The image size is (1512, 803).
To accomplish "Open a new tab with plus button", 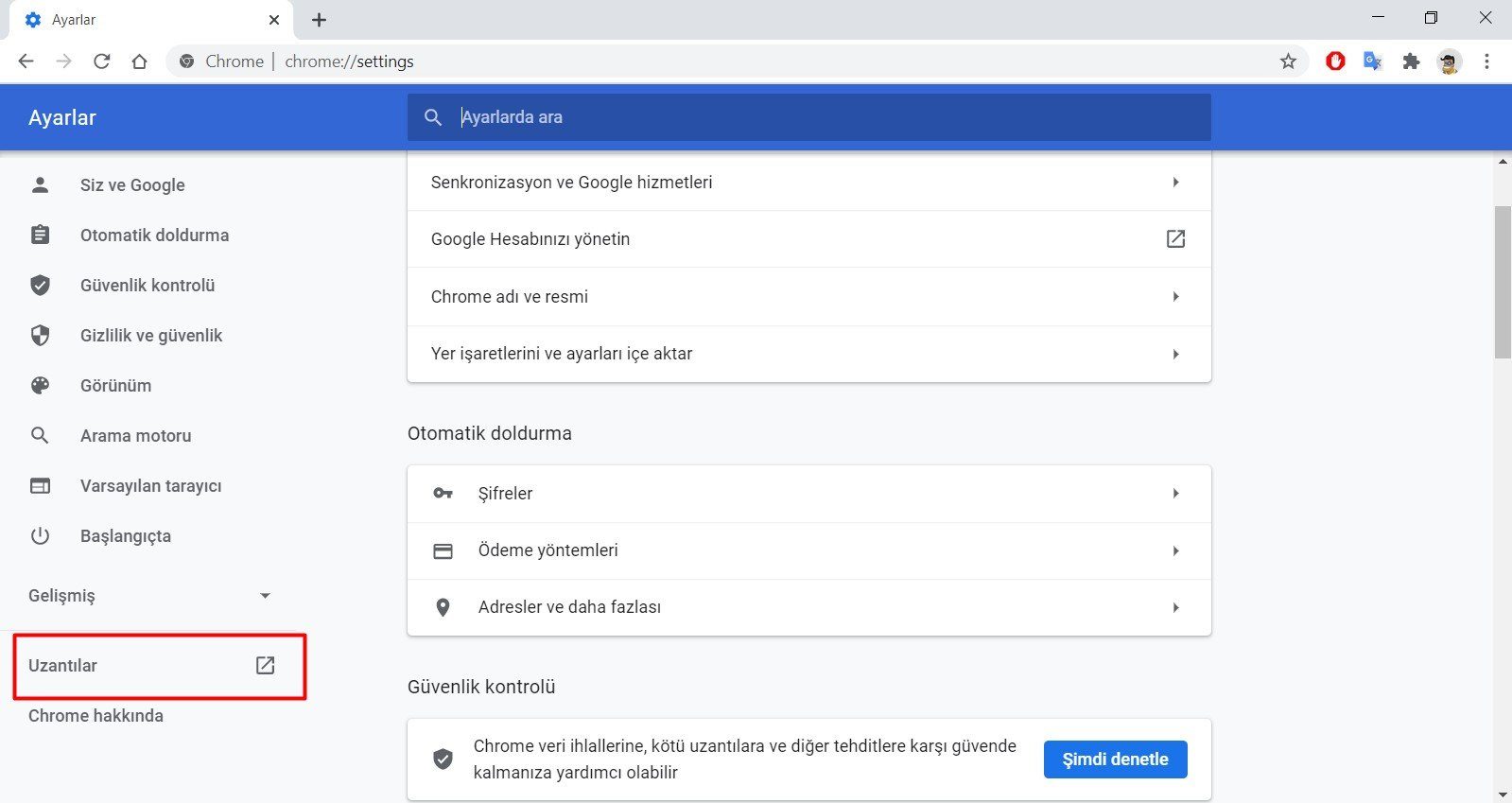I will [319, 20].
